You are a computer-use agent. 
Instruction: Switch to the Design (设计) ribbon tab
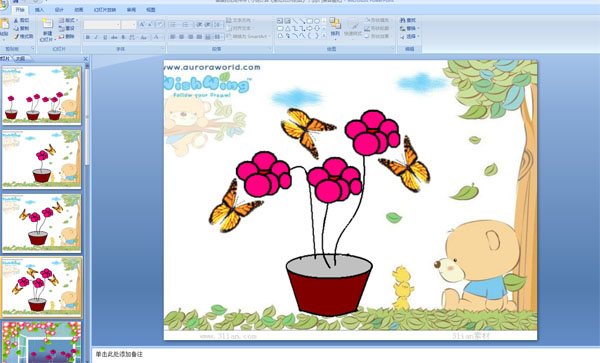click(x=59, y=10)
